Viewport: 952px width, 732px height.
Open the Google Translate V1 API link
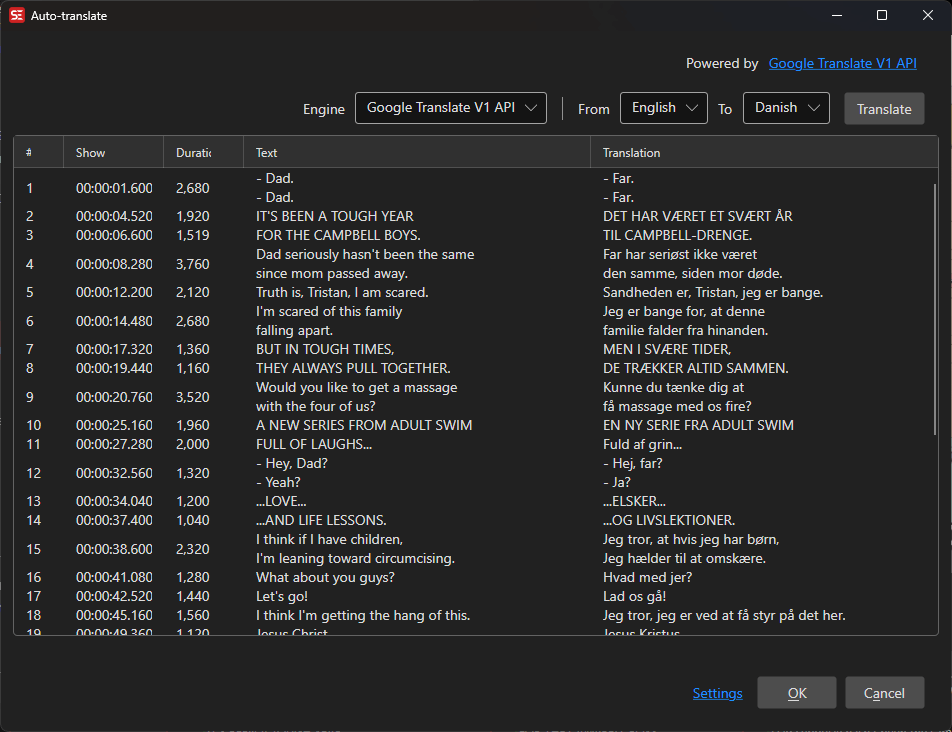(x=842, y=63)
